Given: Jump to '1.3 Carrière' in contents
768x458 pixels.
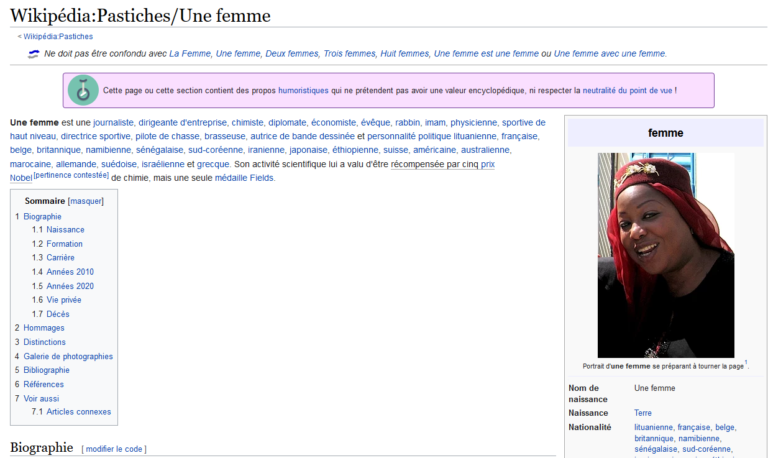Looking at the screenshot, I should coord(60,258).
